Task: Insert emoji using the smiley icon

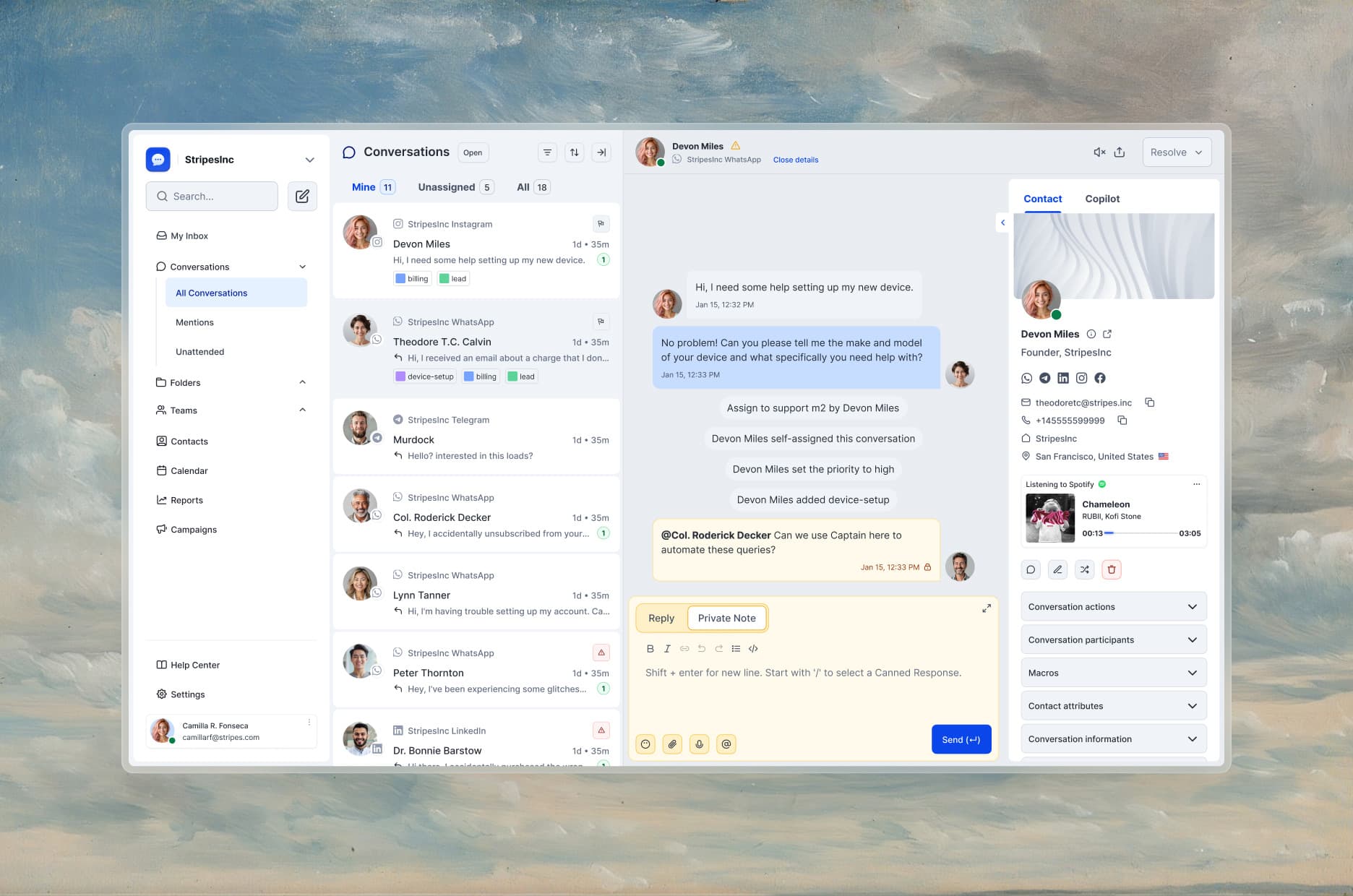Action: 645,744
